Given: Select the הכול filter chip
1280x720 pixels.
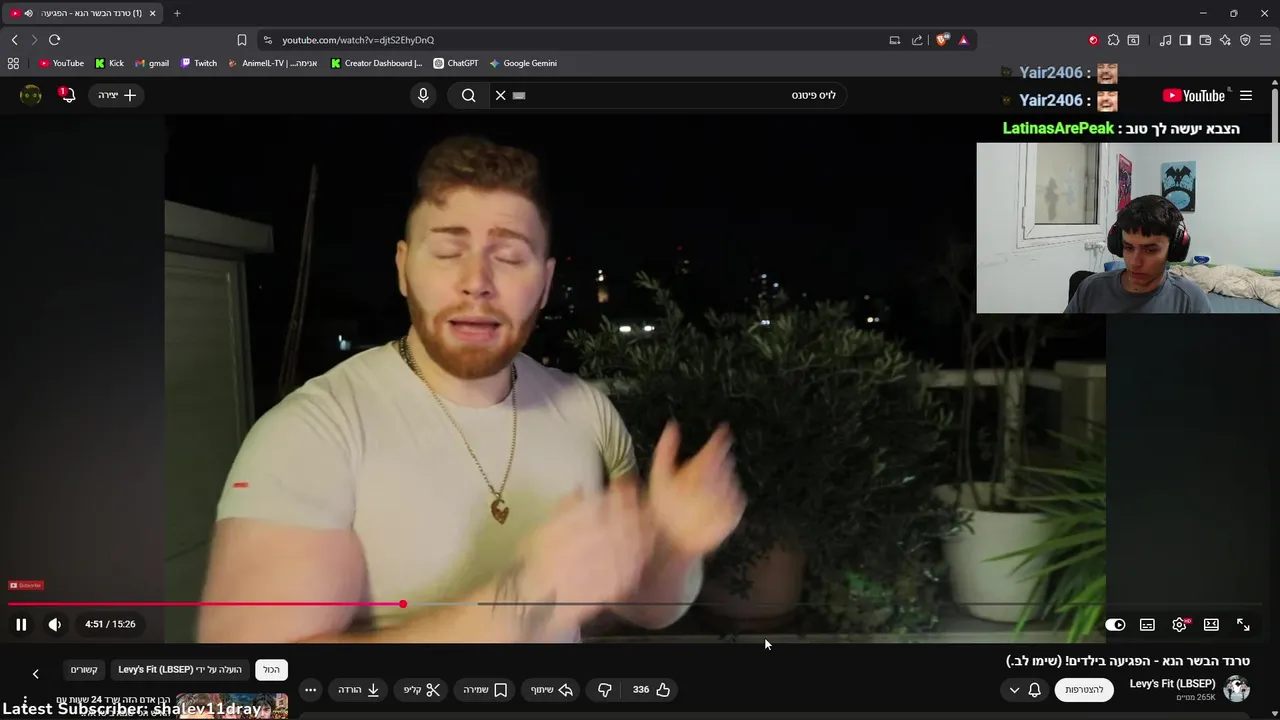Looking at the screenshot, I should point(272,670).
